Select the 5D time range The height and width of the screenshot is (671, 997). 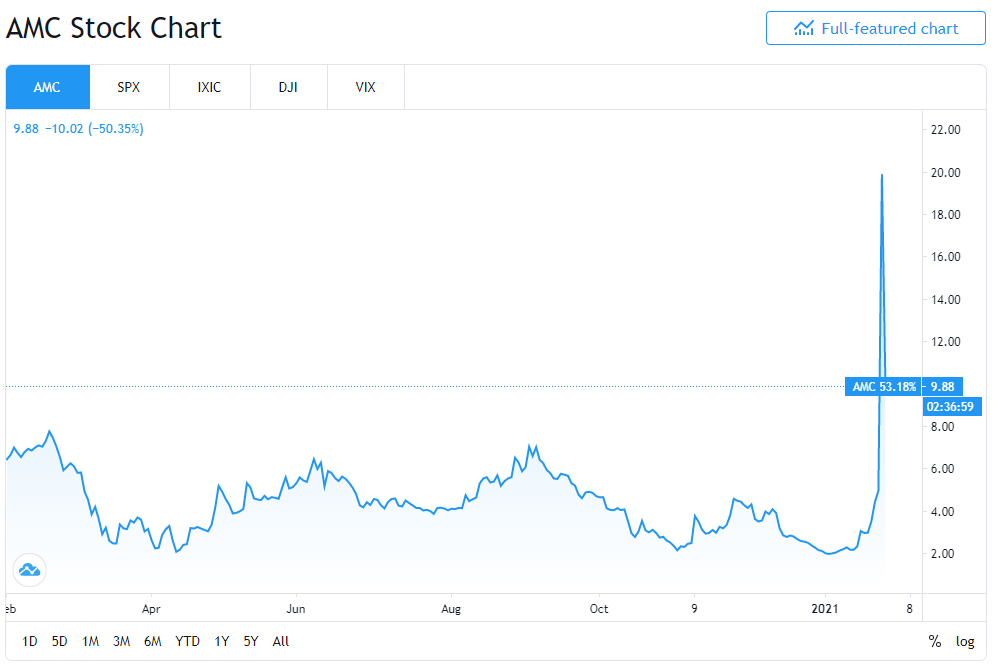[59, 641]
